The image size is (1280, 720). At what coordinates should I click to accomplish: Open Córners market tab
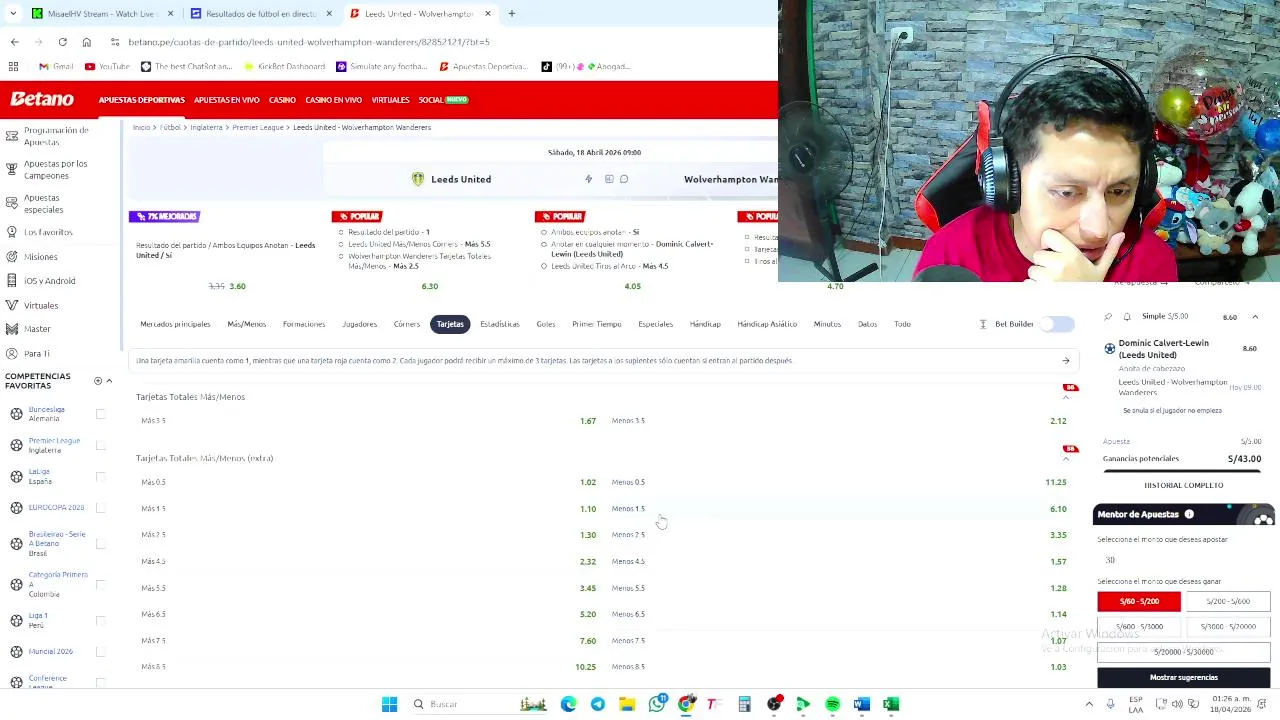(x=407, y=324)
